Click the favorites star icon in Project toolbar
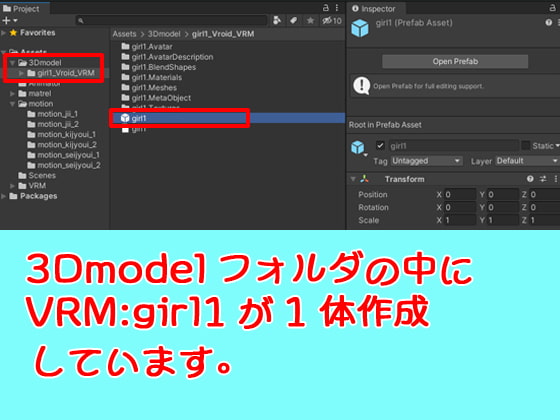 pos(310,21)
